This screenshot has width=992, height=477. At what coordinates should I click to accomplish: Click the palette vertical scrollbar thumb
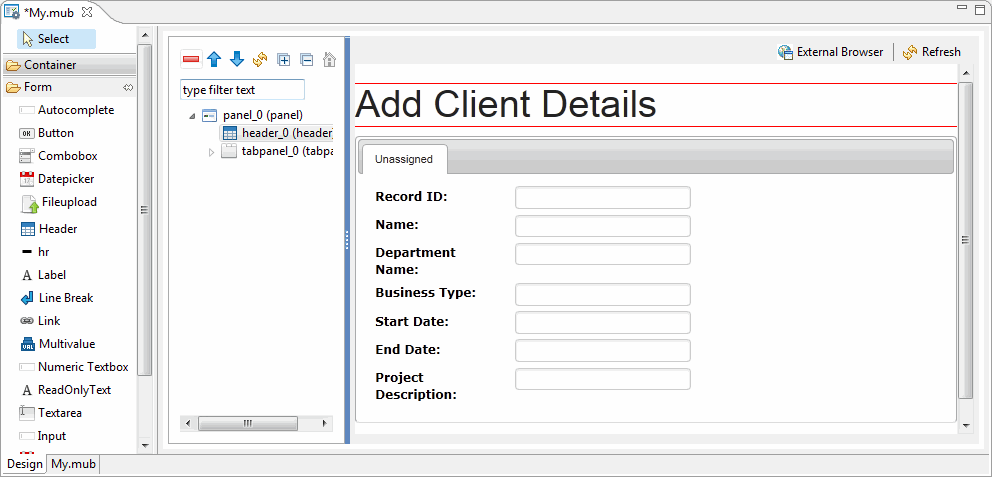(x=145, y=210)
